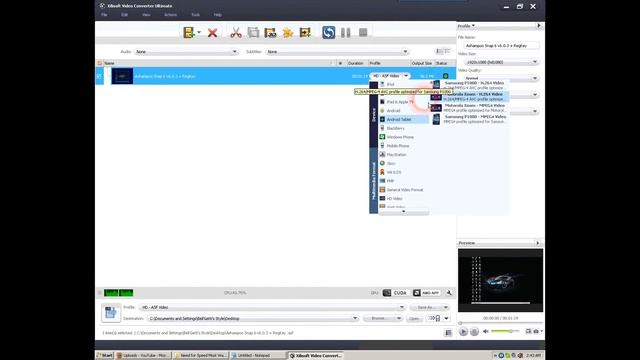Viewport: 640px width, 360px height.
Task: Click the preview seek progress bar
Action: coord(500,323)
